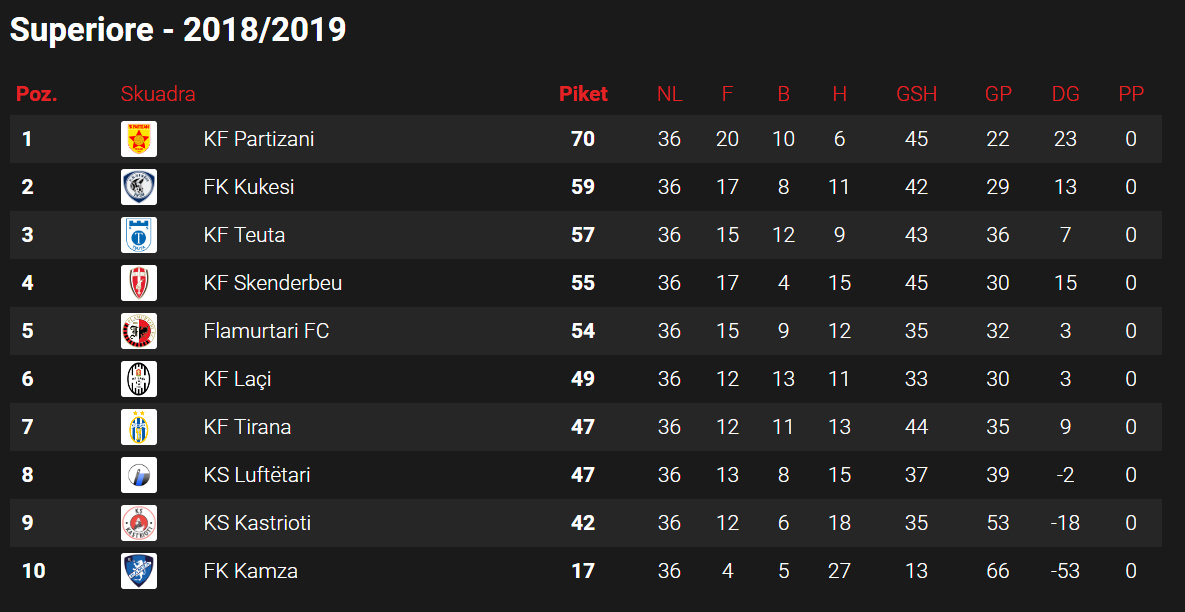The image size is (1185, 612).
Task: Click the Poz. column header
Action: [37, 94]
